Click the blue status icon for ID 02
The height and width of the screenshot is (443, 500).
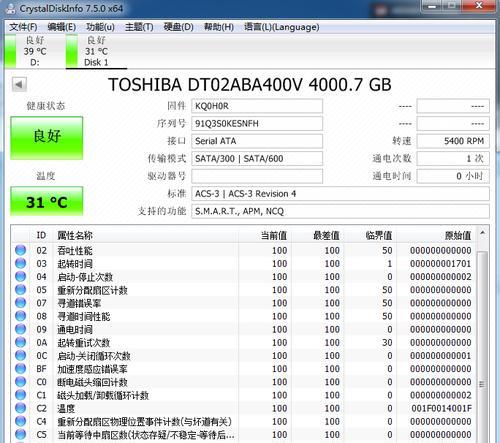point(21,250)
